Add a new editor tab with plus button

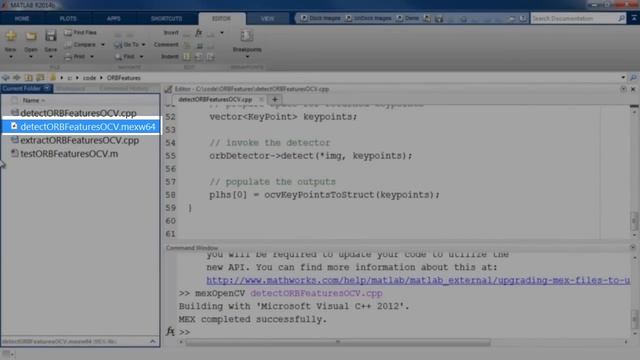click(x=275, y=99)
